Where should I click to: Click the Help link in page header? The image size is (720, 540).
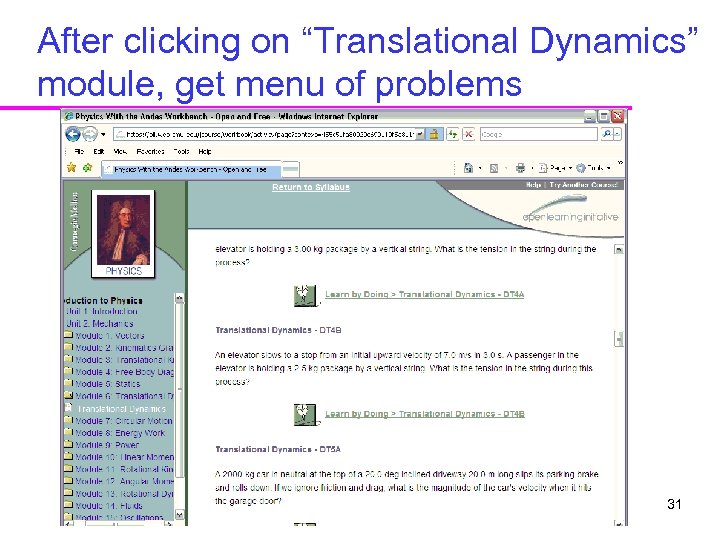(533, 185)
